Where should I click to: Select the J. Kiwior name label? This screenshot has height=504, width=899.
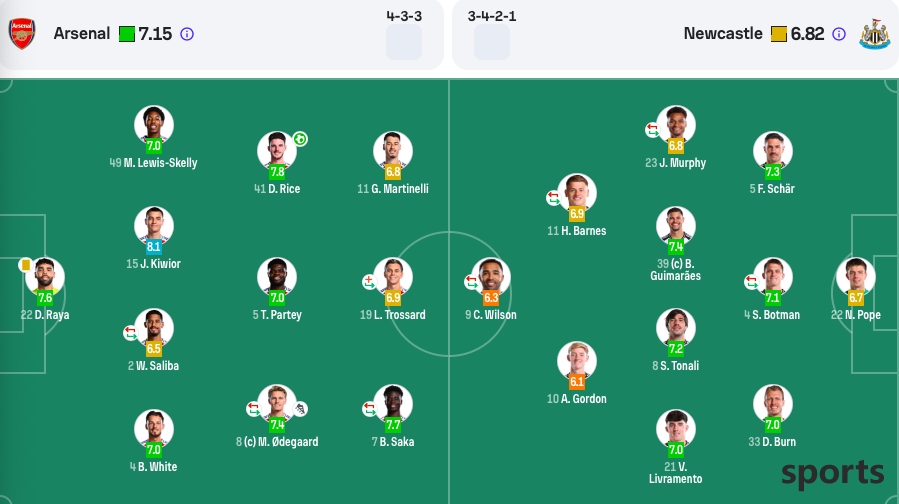click(153, 264)
